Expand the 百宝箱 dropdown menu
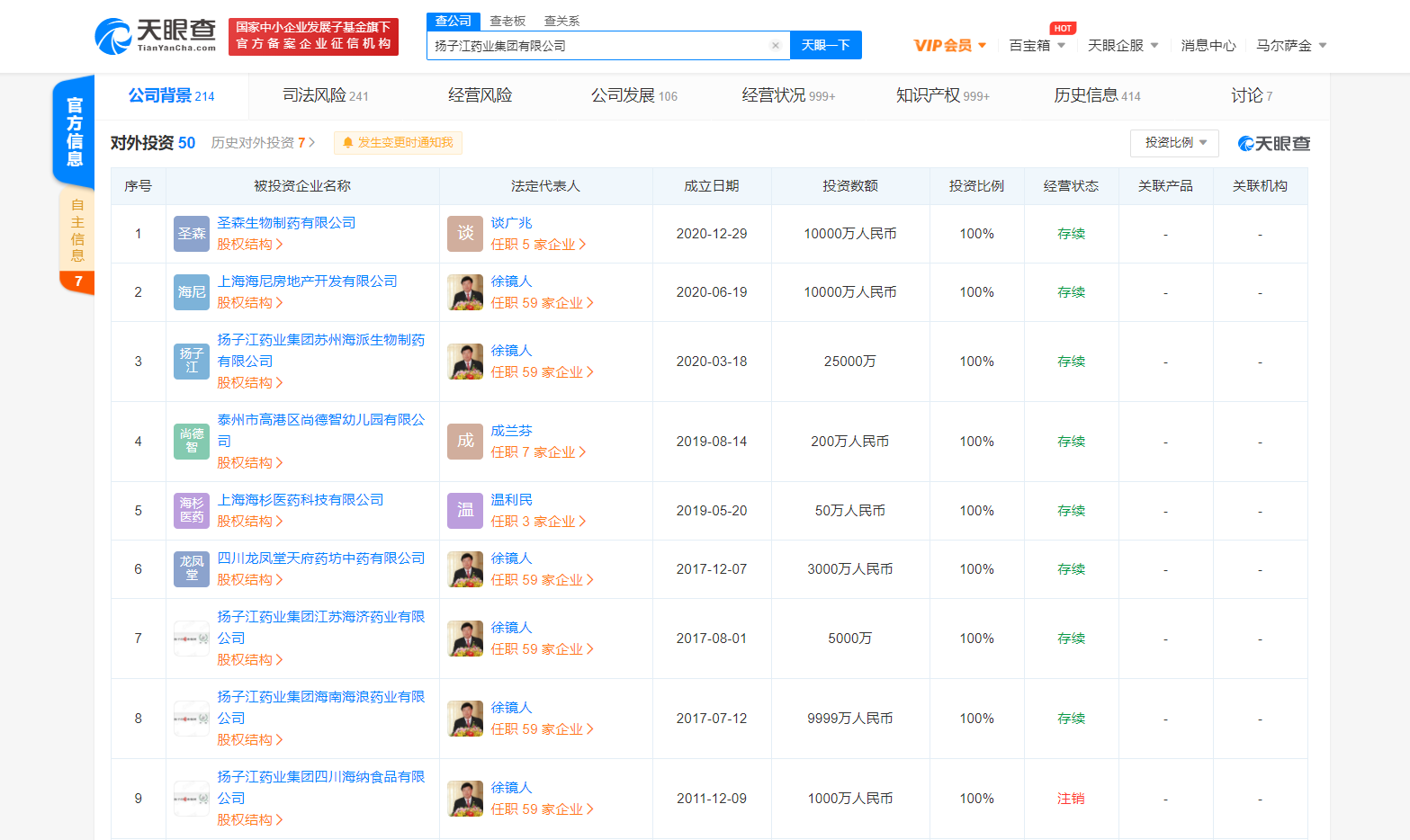 (x=1037, y=45)
